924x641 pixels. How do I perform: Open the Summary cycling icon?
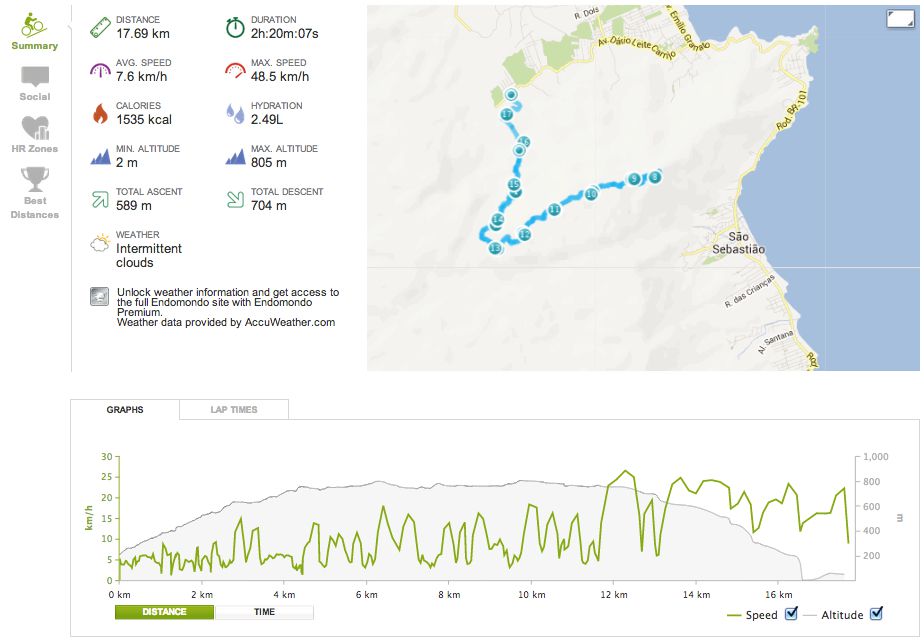point(34,23)
